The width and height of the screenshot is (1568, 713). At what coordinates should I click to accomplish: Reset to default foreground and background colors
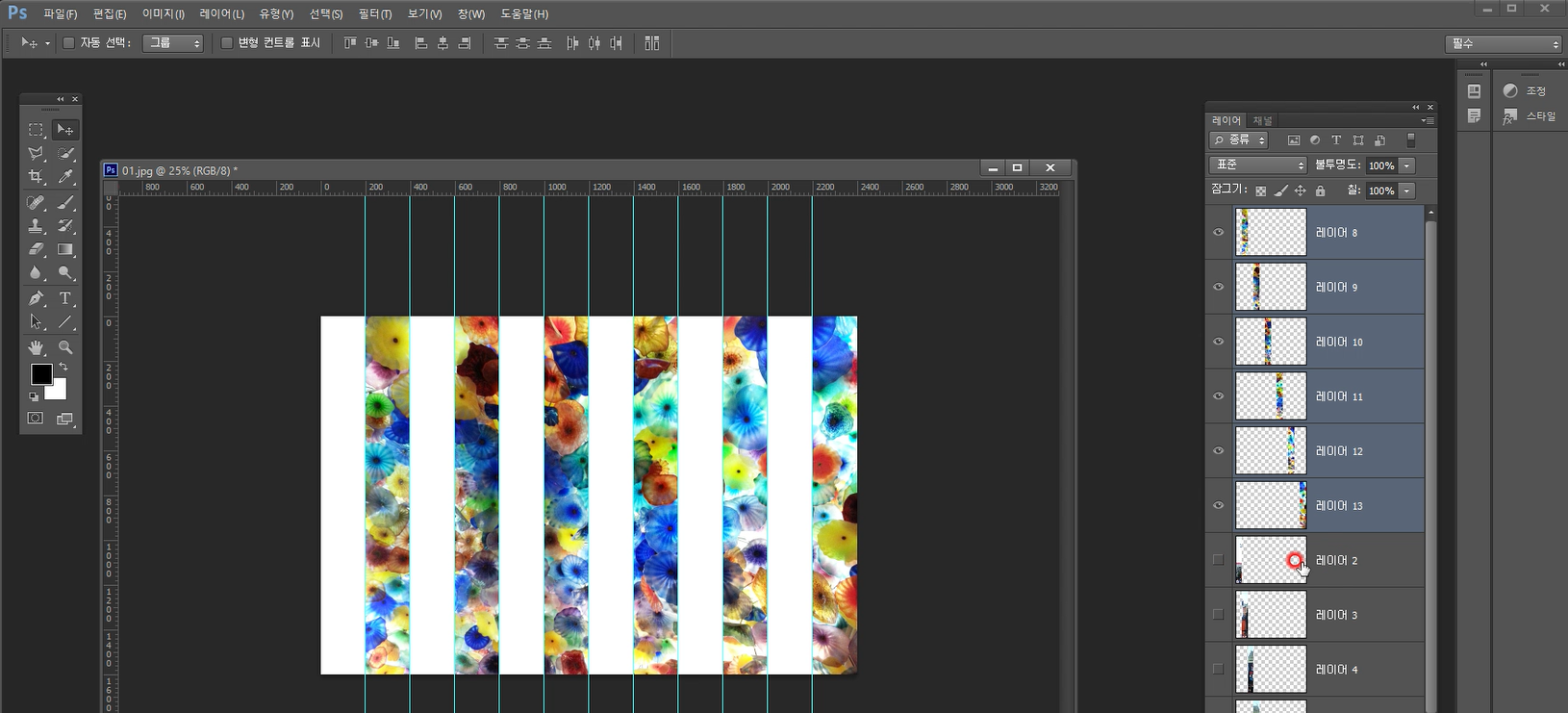(34, 396)
